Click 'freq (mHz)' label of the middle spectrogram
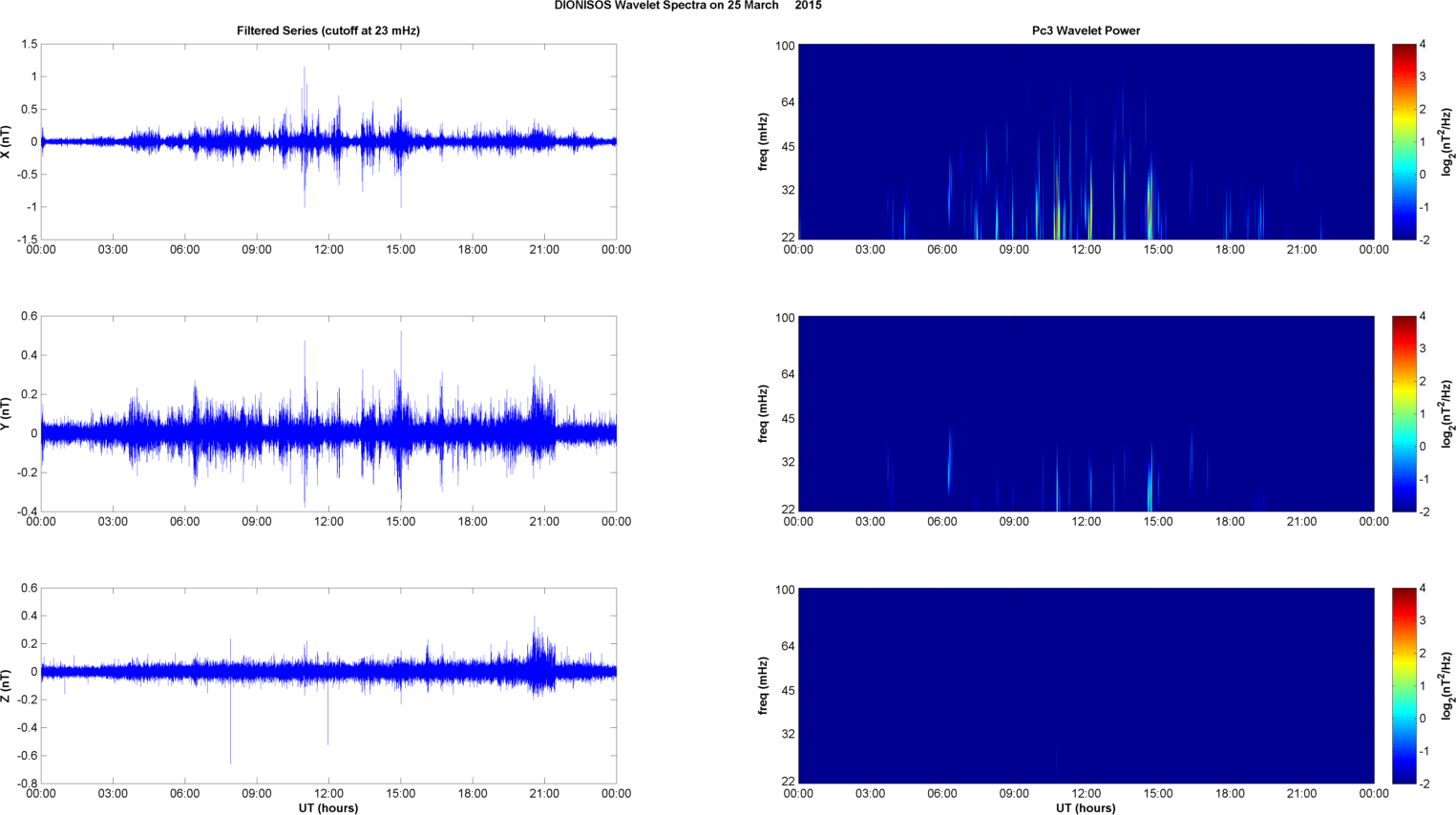This screenshot has width=1456, height=815. [764, 413]
